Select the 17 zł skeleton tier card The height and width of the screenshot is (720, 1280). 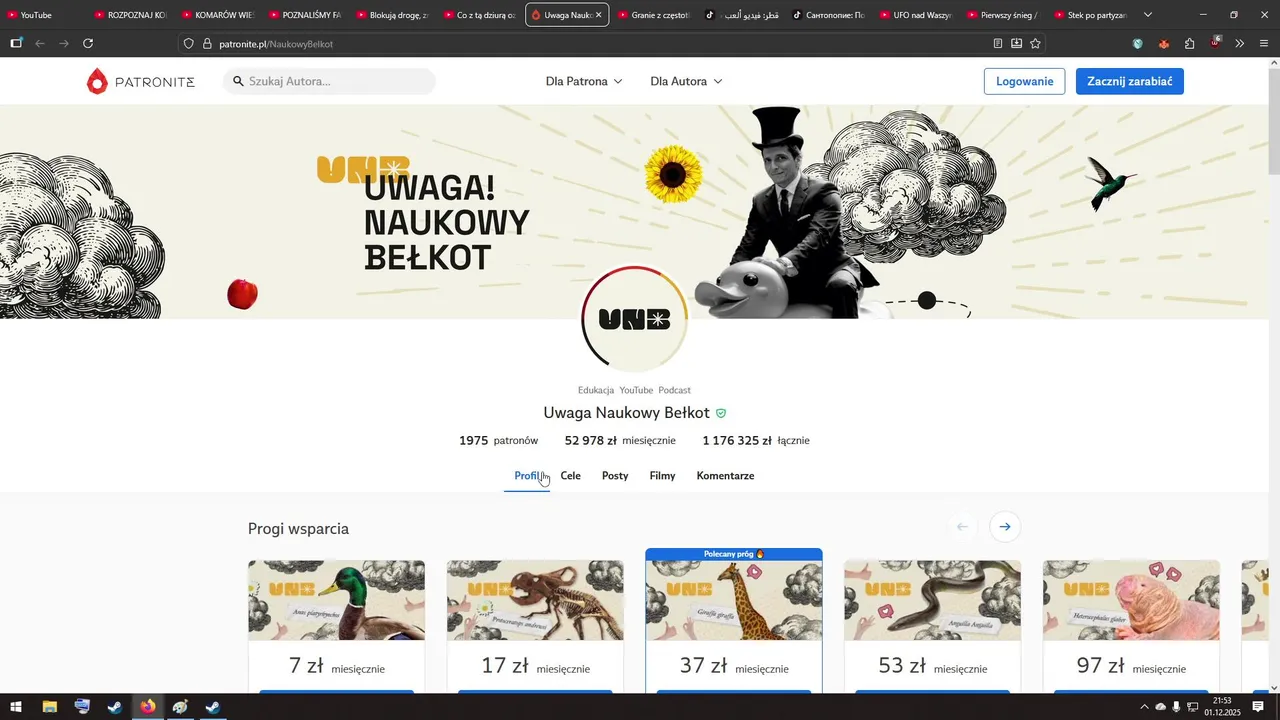(x=535, y=626)
